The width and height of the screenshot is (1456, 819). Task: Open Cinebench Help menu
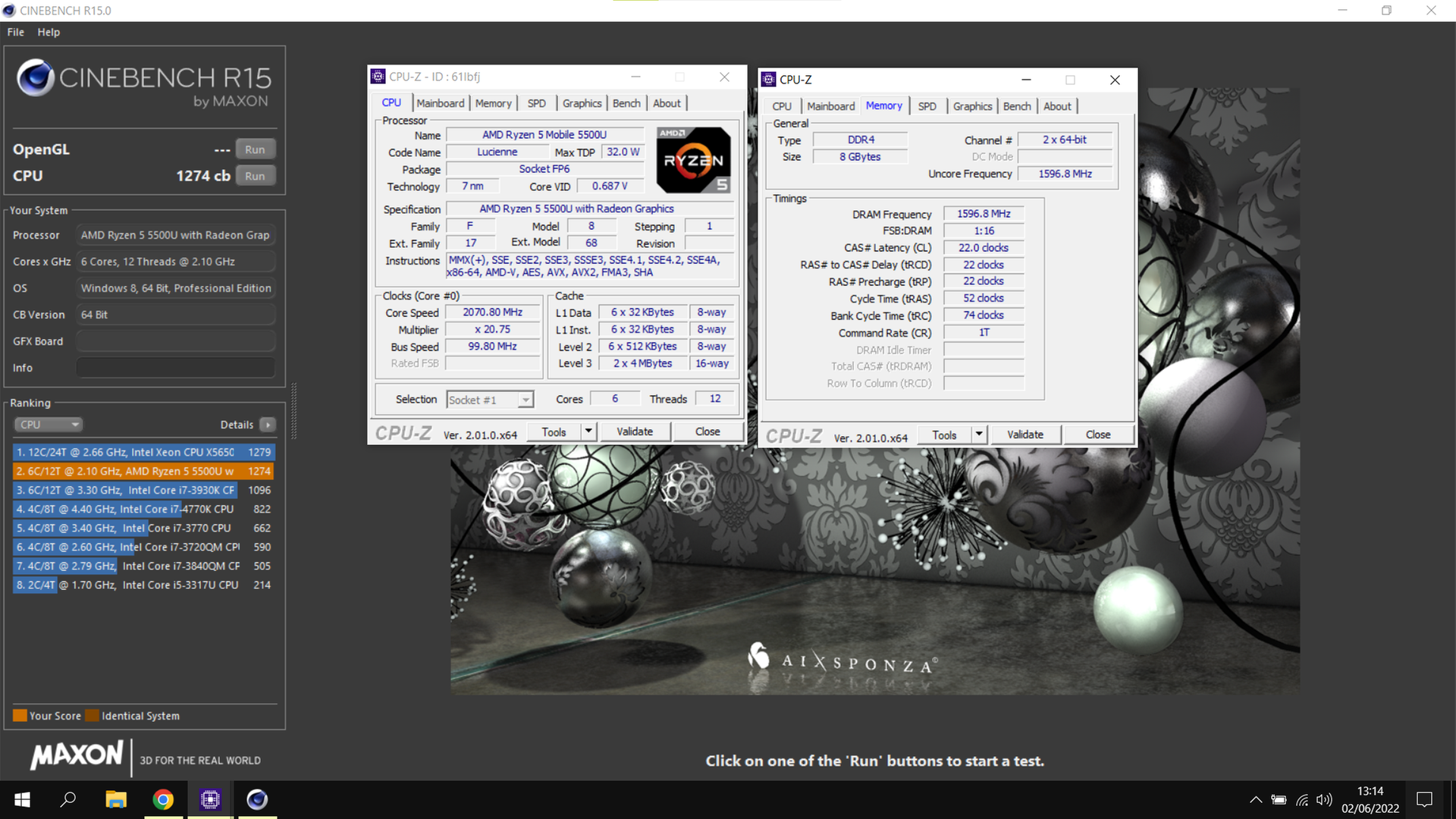(x=49, y=32)
